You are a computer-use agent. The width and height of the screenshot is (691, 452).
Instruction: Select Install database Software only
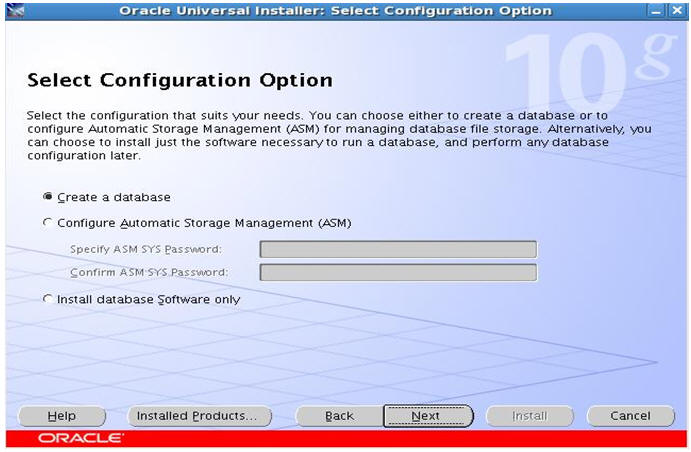[141, 299]
